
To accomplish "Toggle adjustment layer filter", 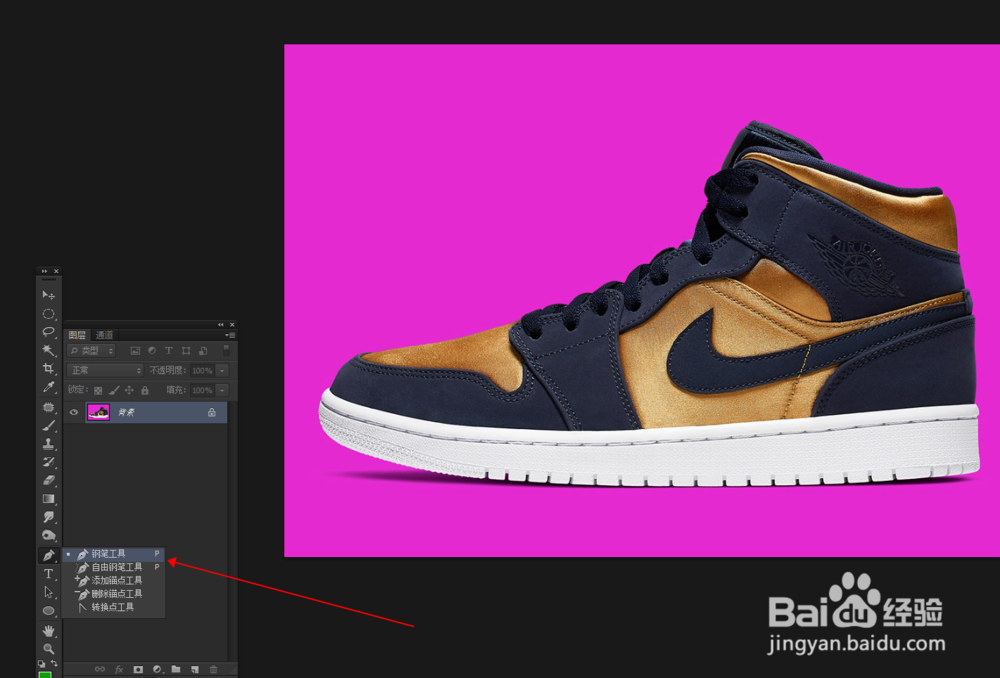I will pyautogui.click(x=152, y=350).
